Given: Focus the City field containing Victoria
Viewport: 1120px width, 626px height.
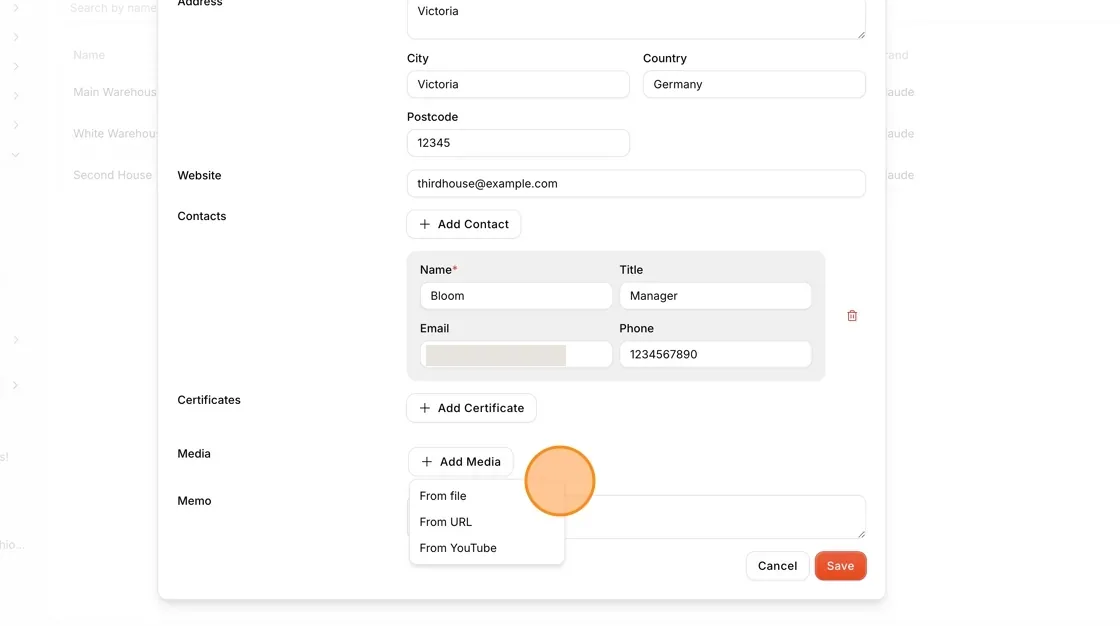Looking at the screenshot, I should coord(518,84).
